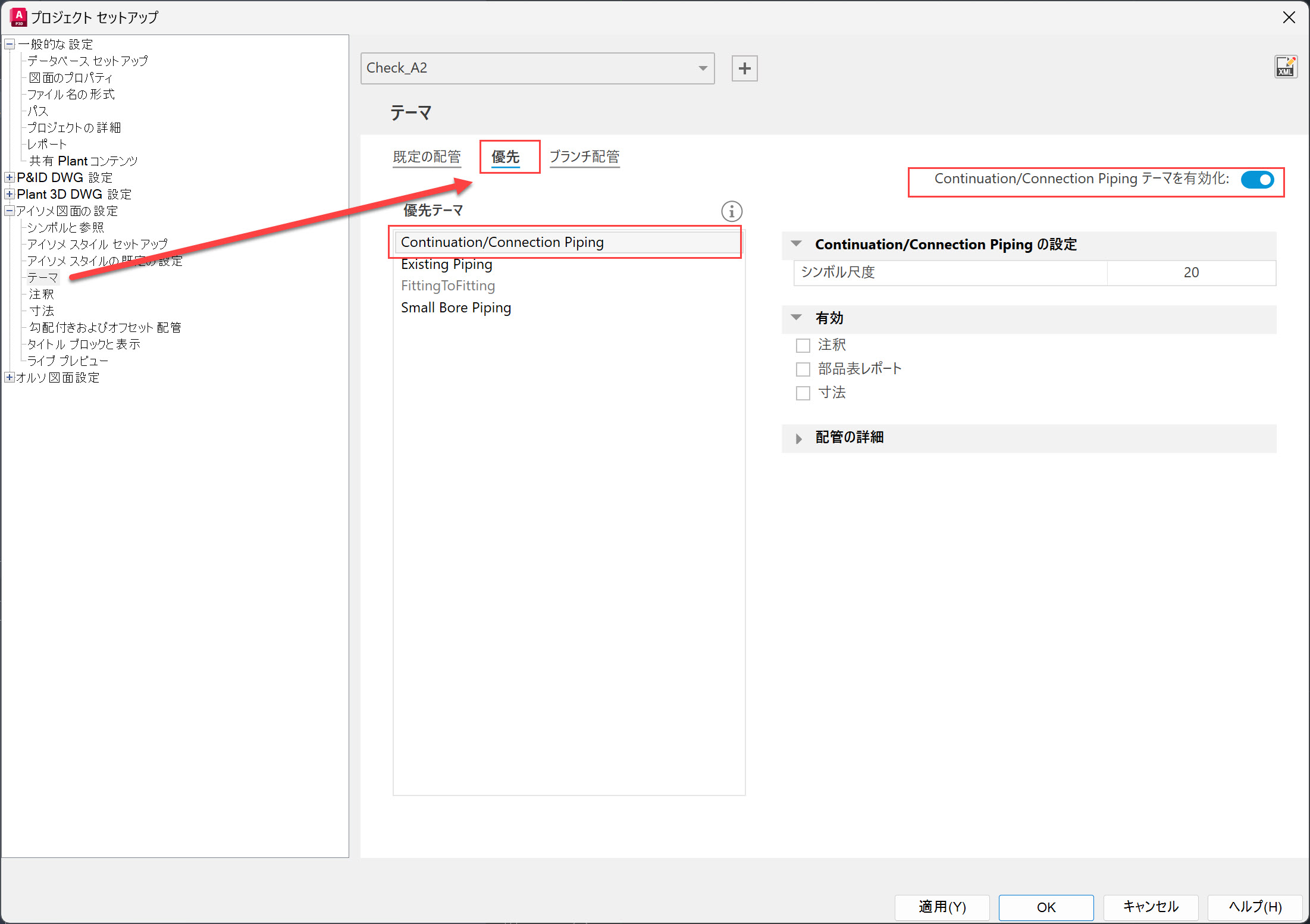Check the 注釈 checkbox
Viewport: 1310px width, 924px height.
pyautogui.click(x=803, y=346)
